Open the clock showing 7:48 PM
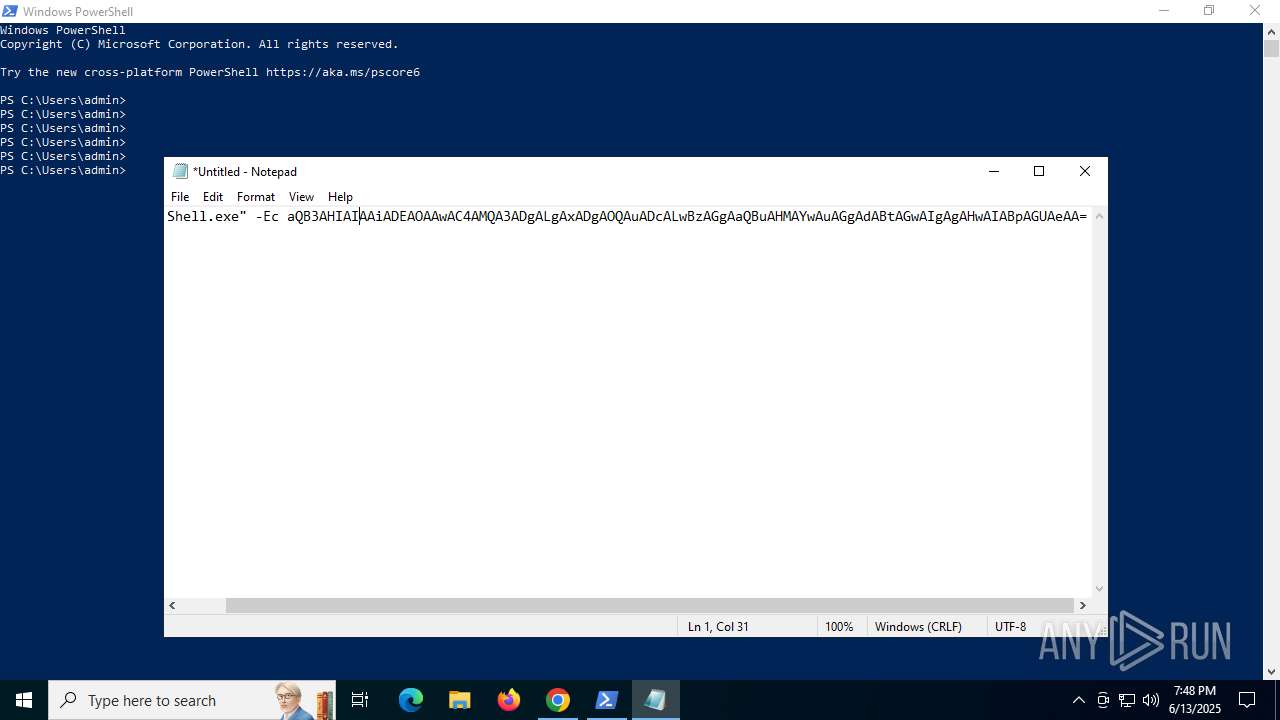Image resolution: width=1280 pixels, height=720 pixels. pos(1195,700)
